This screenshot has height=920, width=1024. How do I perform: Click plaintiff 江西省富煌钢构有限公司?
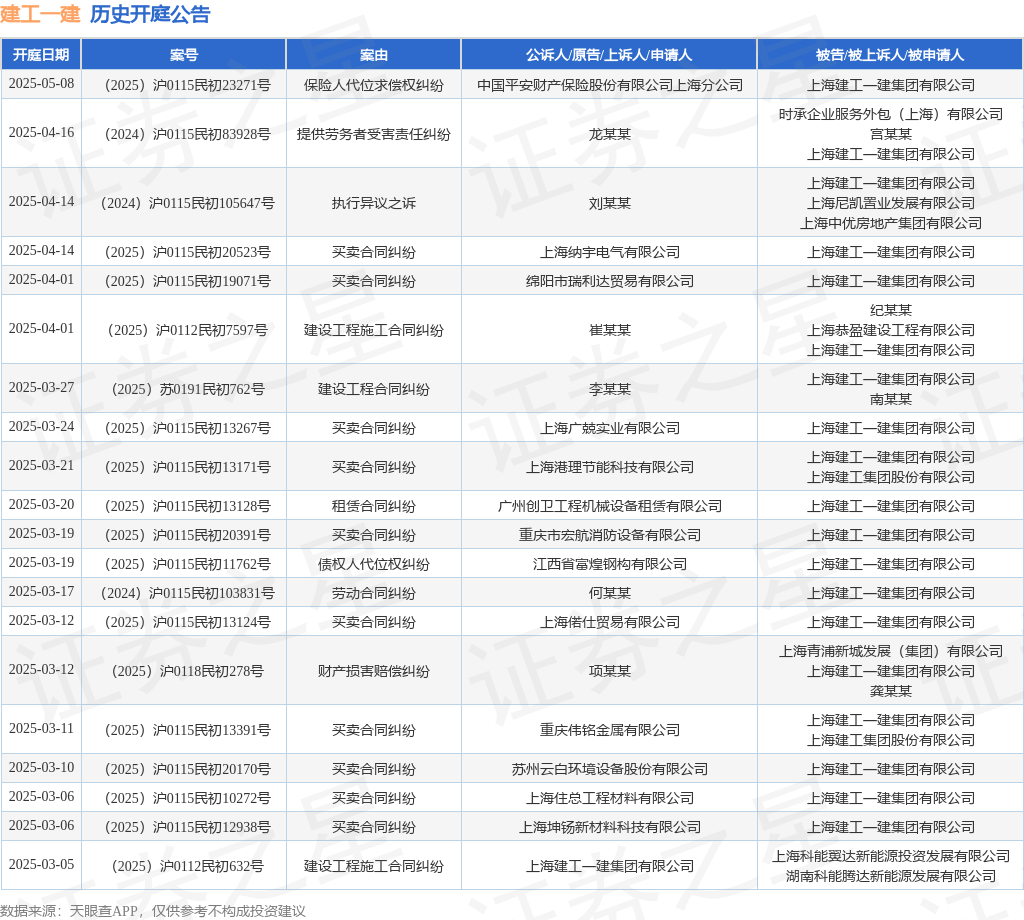coord(609,564)
